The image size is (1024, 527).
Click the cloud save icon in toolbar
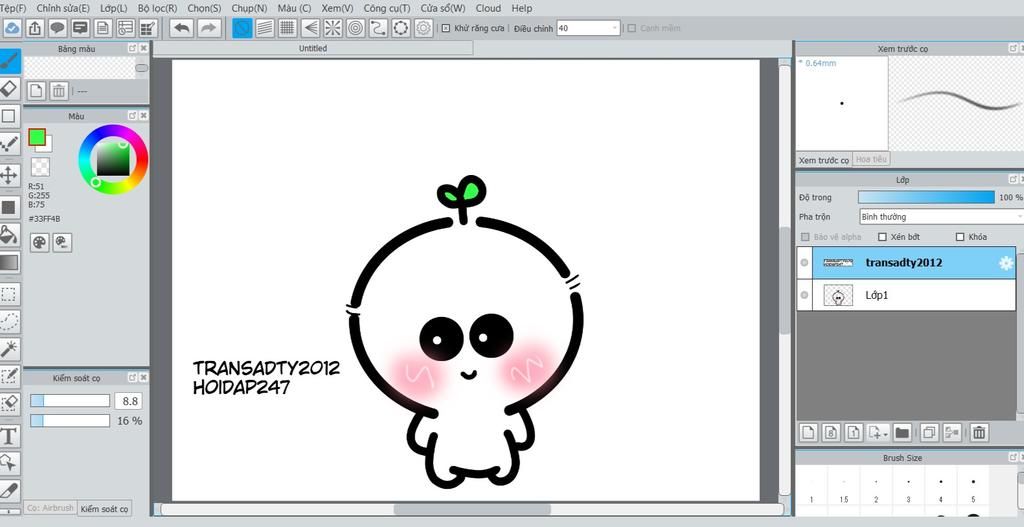click(x=12, y=28)
